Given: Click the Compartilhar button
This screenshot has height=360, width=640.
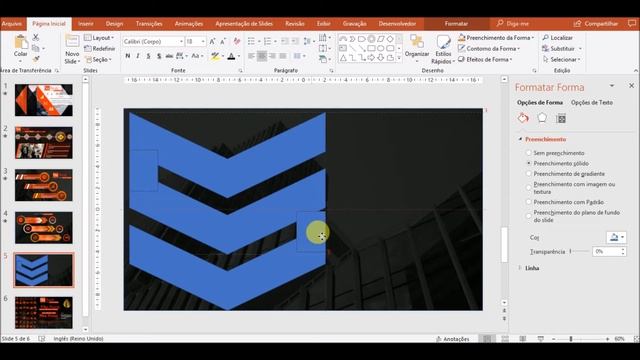Looking at the screenshot, I should coord(596,24).
